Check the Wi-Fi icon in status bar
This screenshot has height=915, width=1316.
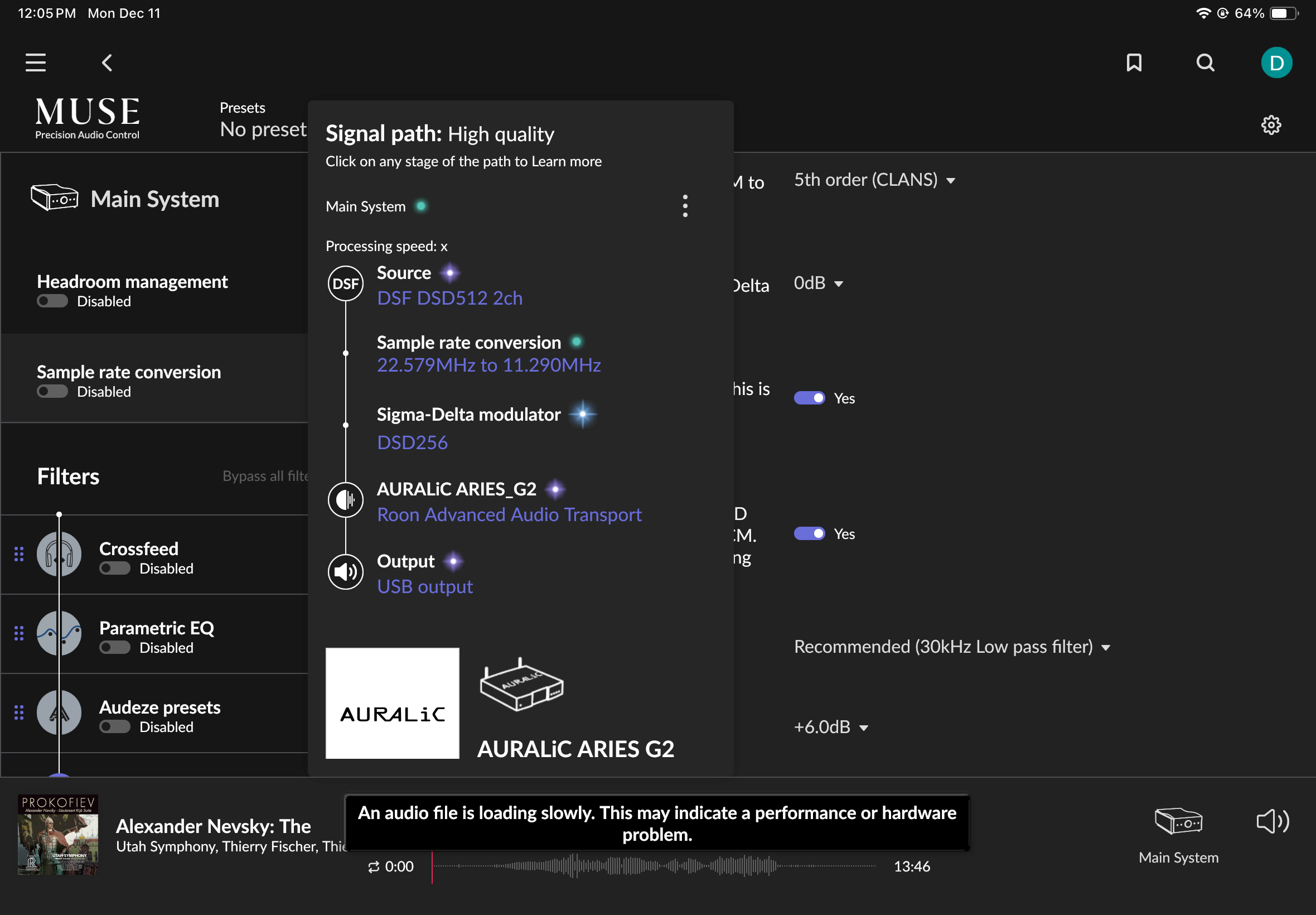1203,13
